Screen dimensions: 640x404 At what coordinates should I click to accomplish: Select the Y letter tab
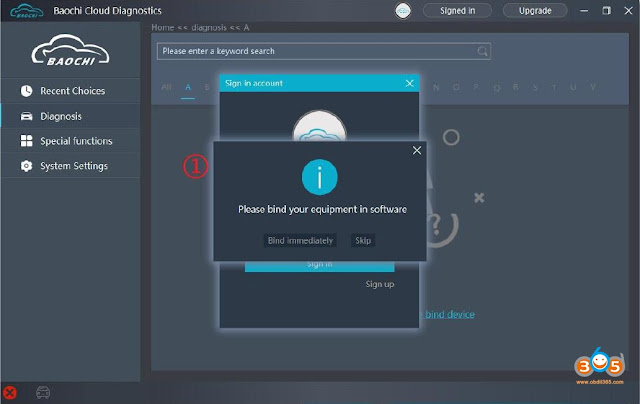click(x=593, y=87)
